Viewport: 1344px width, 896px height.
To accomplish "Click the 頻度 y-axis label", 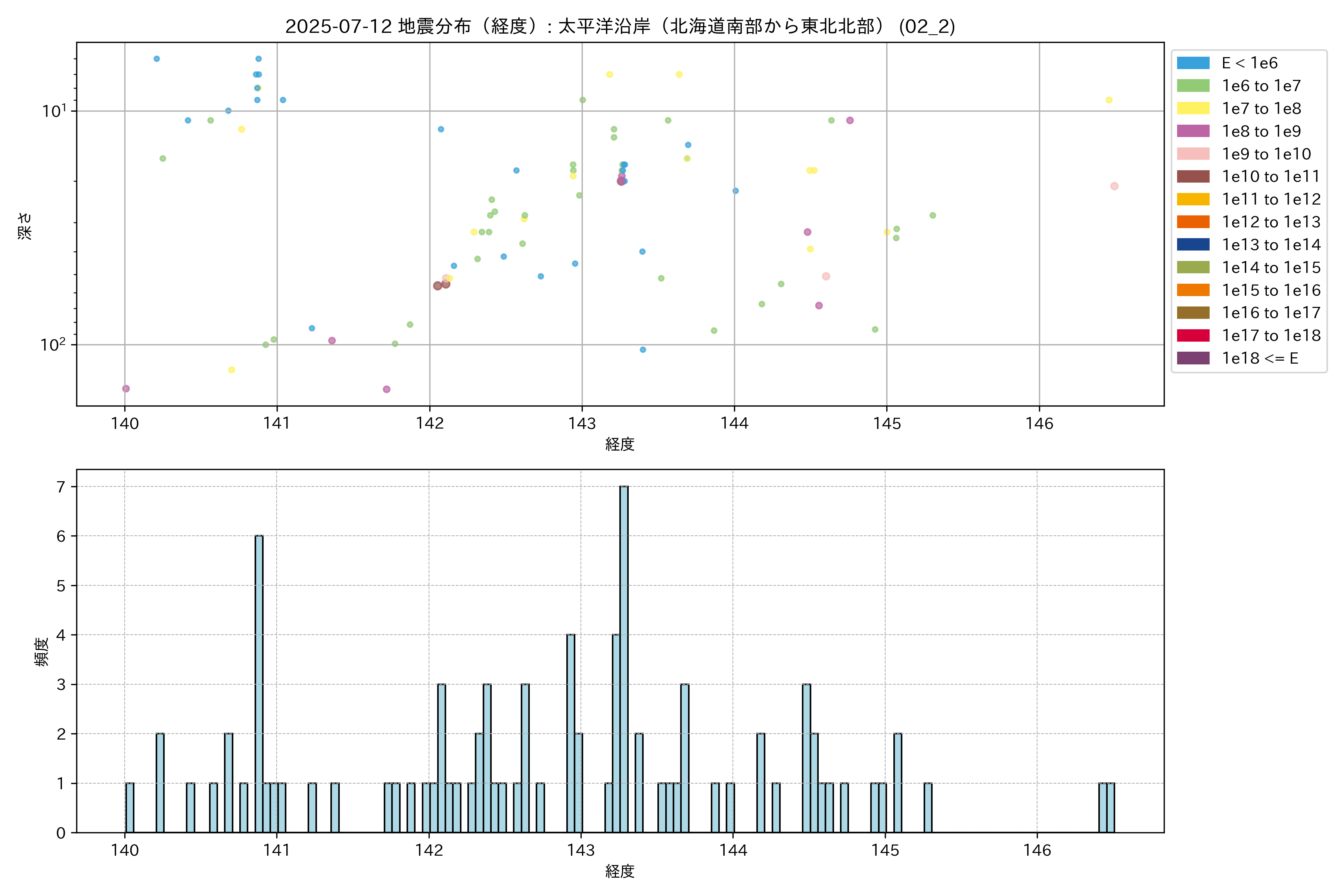I will click(42, 651).
